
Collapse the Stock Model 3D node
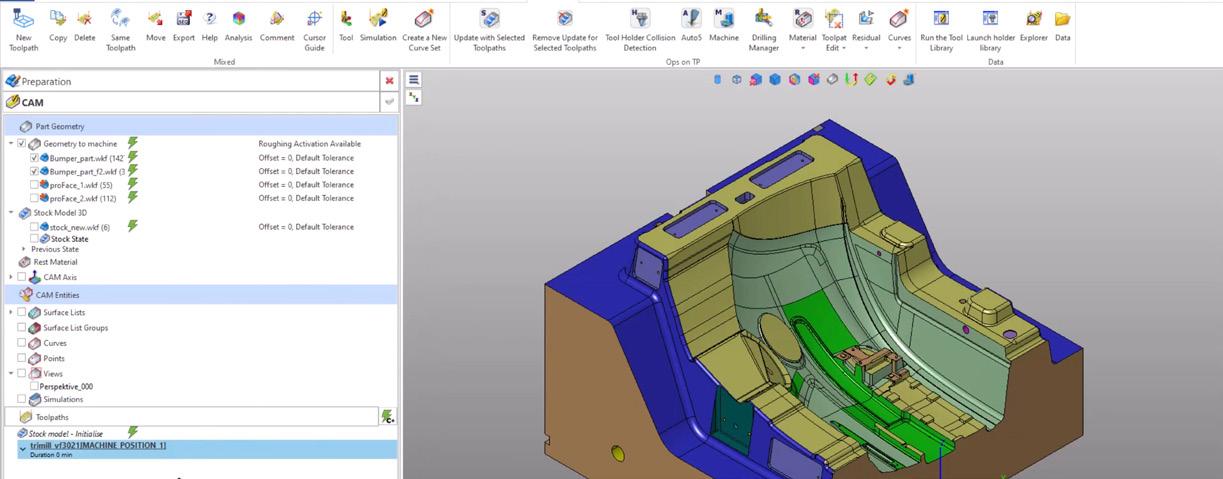pyautogui.click(x=11, y=213)
